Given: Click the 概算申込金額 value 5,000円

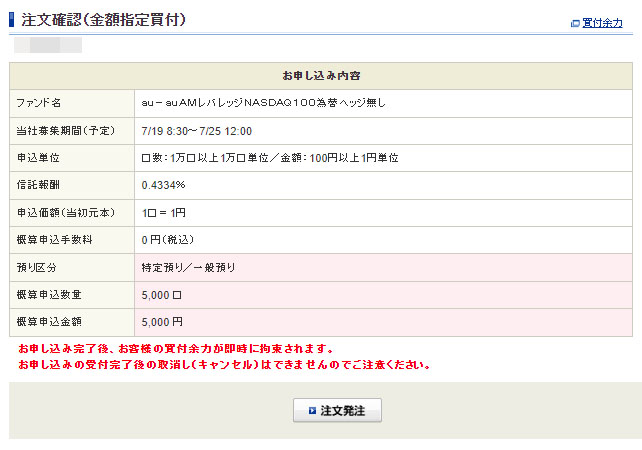Looking at the screenshot, I should coord(163,322).
